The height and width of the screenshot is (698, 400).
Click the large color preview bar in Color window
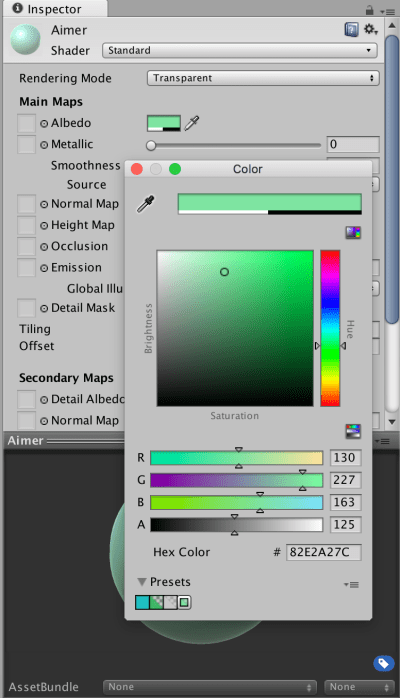270,204
